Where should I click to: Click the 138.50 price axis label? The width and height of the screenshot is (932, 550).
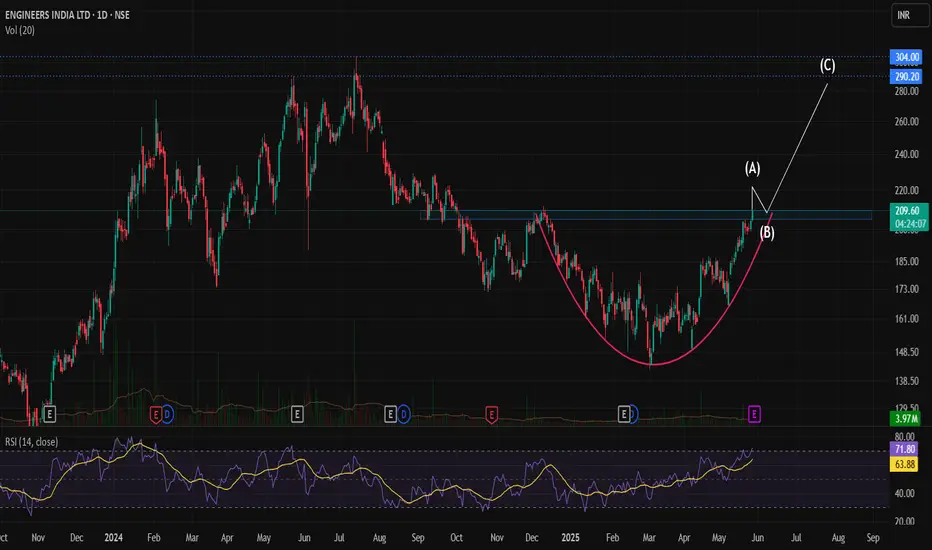click(x=906, y=381)
